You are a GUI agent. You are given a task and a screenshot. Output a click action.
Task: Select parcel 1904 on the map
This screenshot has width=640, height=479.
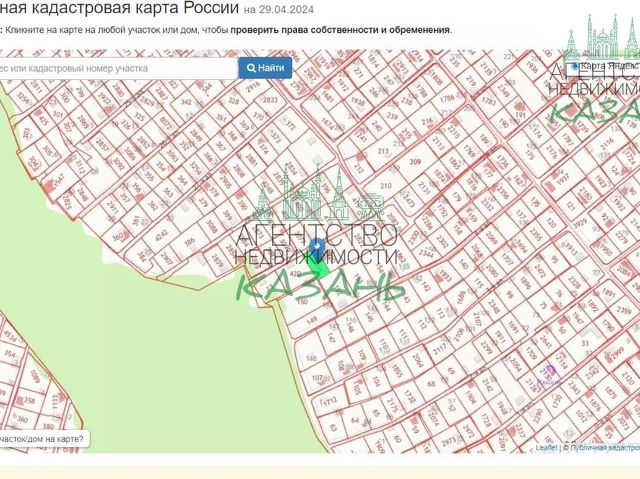pos(470,395)
